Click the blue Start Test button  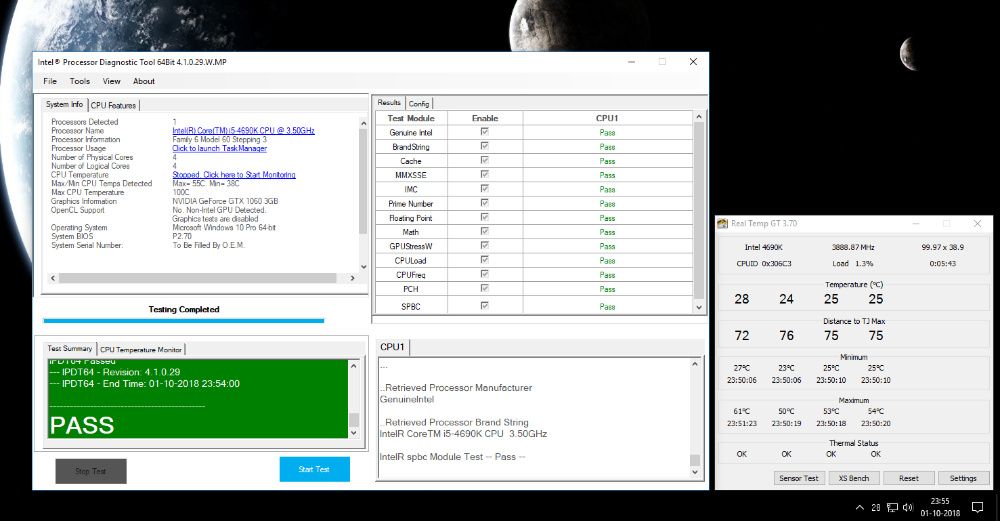[x=314, y=469]
